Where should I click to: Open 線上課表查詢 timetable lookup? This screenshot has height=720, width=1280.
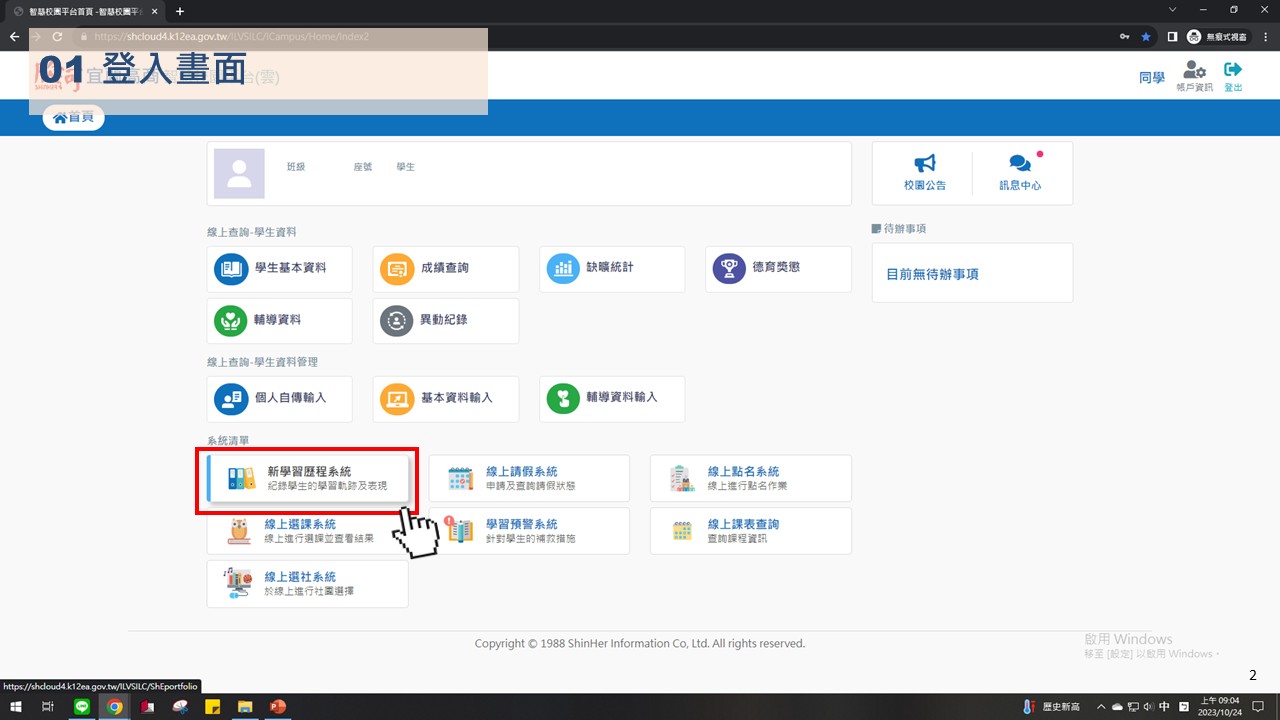[751, 531]
